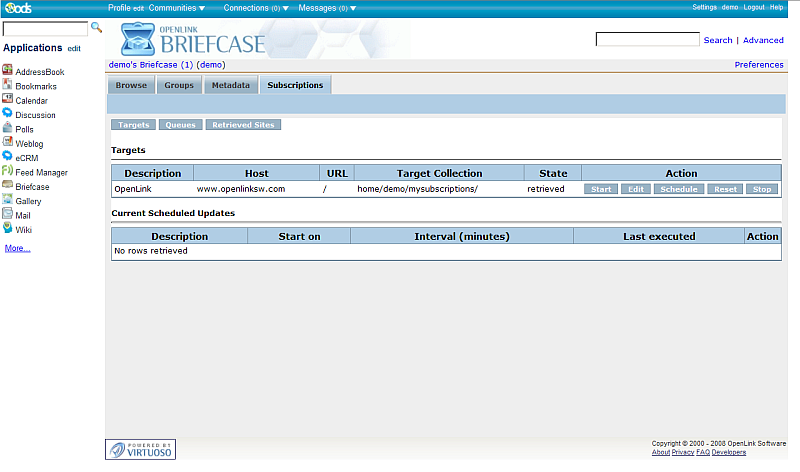This screenshot has height=472, width=800.
Task: Open the Advanced search link
Action: (x=763, y=40)
